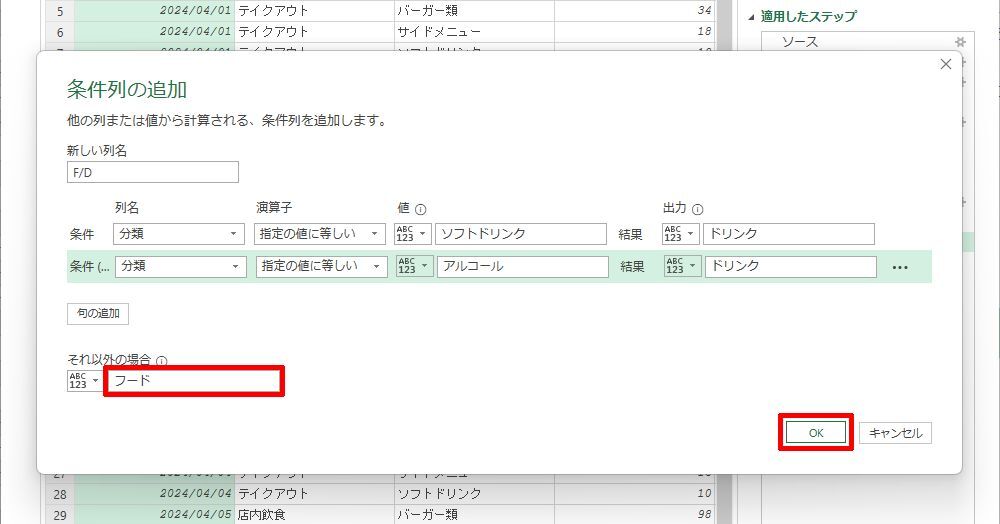The image size is (1000, 524).
Task: Click the info icon next to それ以外の場合
Action: (162, 361)
